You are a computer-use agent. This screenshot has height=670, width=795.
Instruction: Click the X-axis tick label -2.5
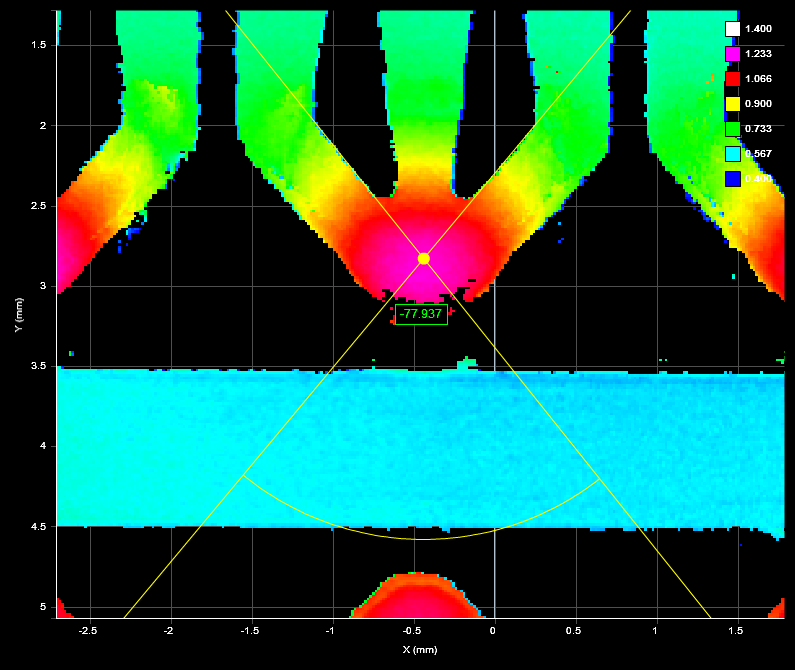(88, 630)
